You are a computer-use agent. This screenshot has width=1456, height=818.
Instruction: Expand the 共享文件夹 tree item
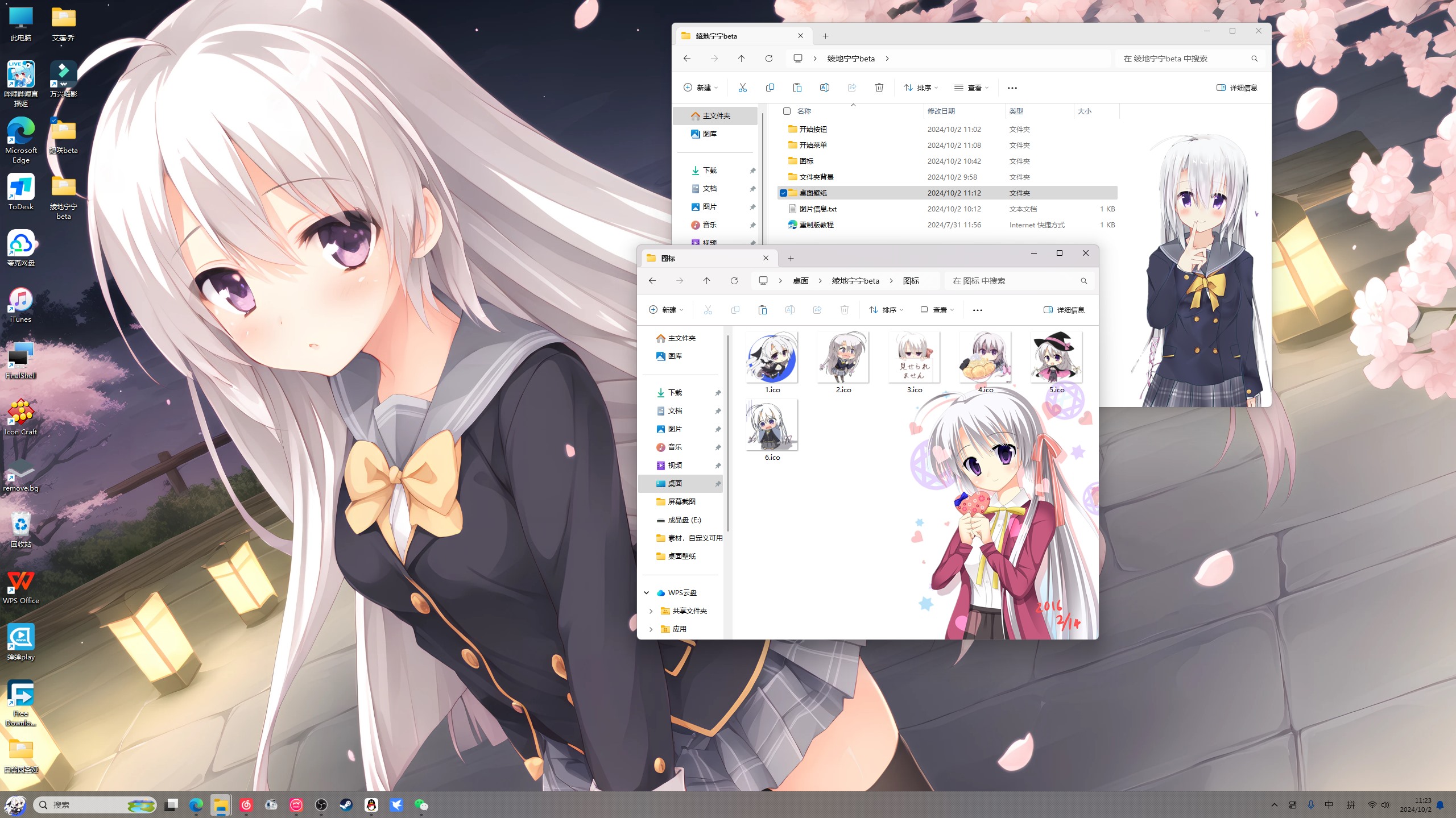651,611
